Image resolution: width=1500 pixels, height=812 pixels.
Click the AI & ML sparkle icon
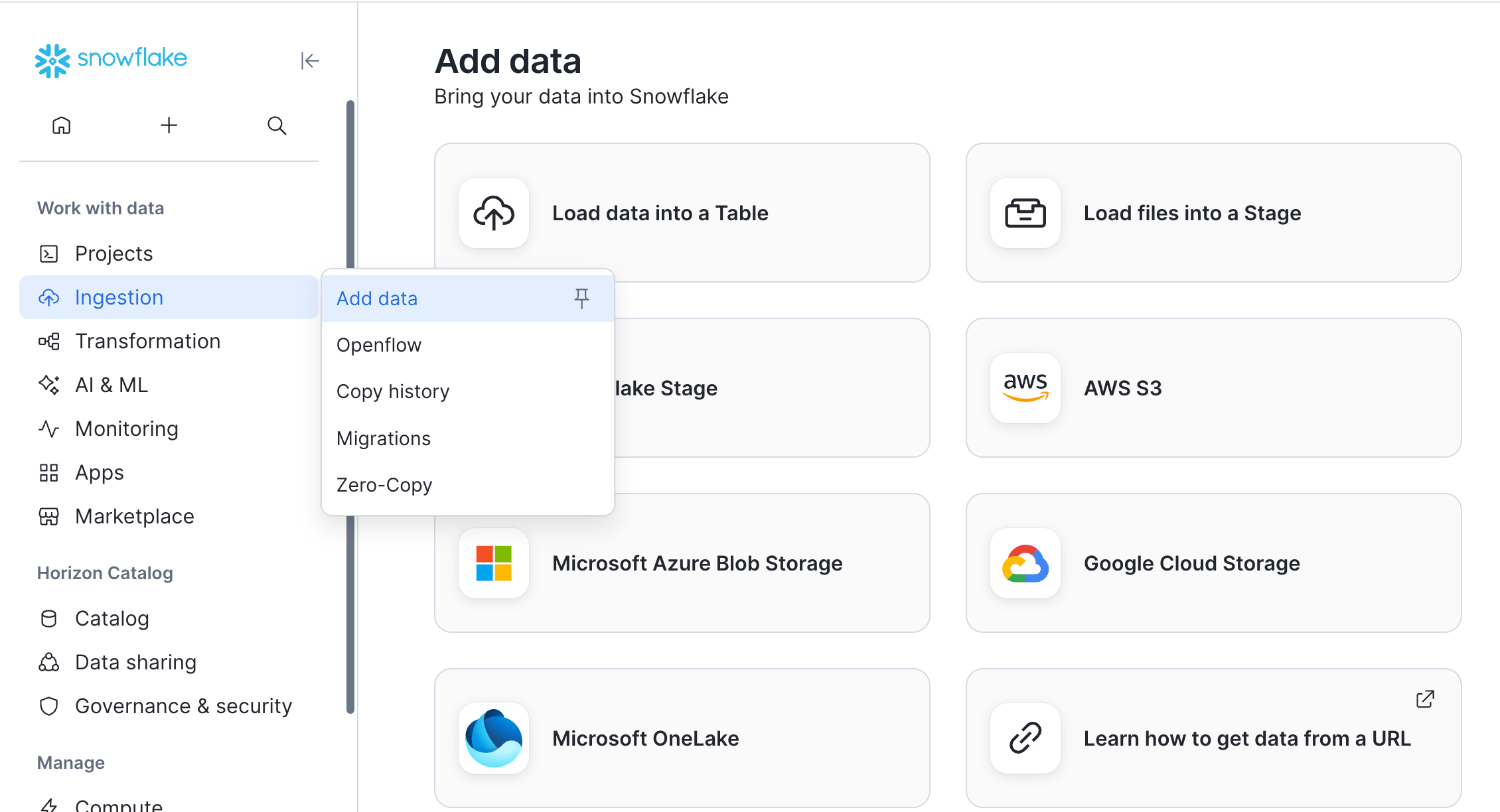pos(49,385)
